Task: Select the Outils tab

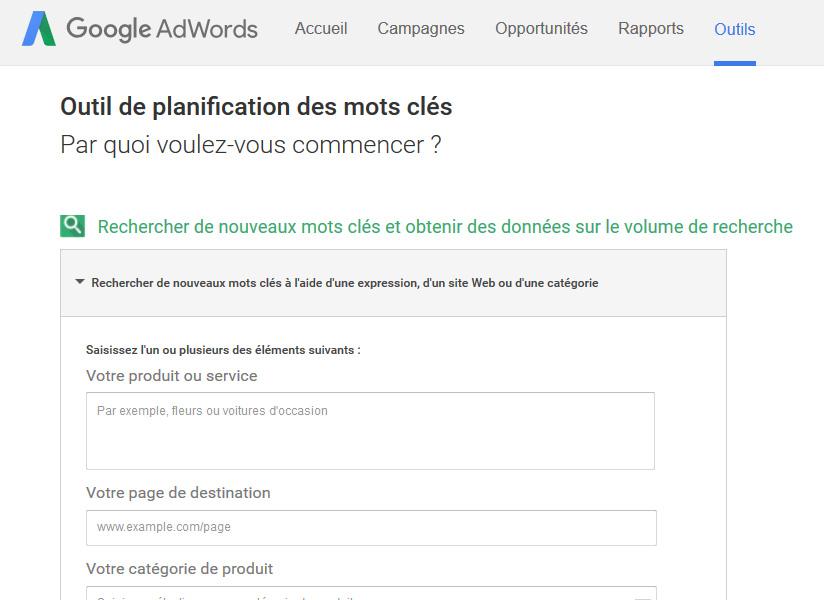Action: tap(735, 29)
